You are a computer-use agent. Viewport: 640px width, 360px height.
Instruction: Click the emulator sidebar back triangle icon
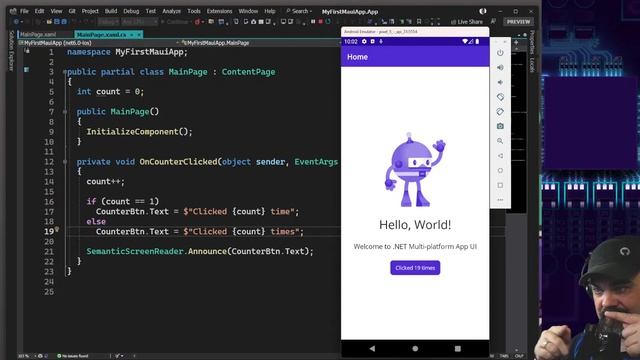pos(500,156)
